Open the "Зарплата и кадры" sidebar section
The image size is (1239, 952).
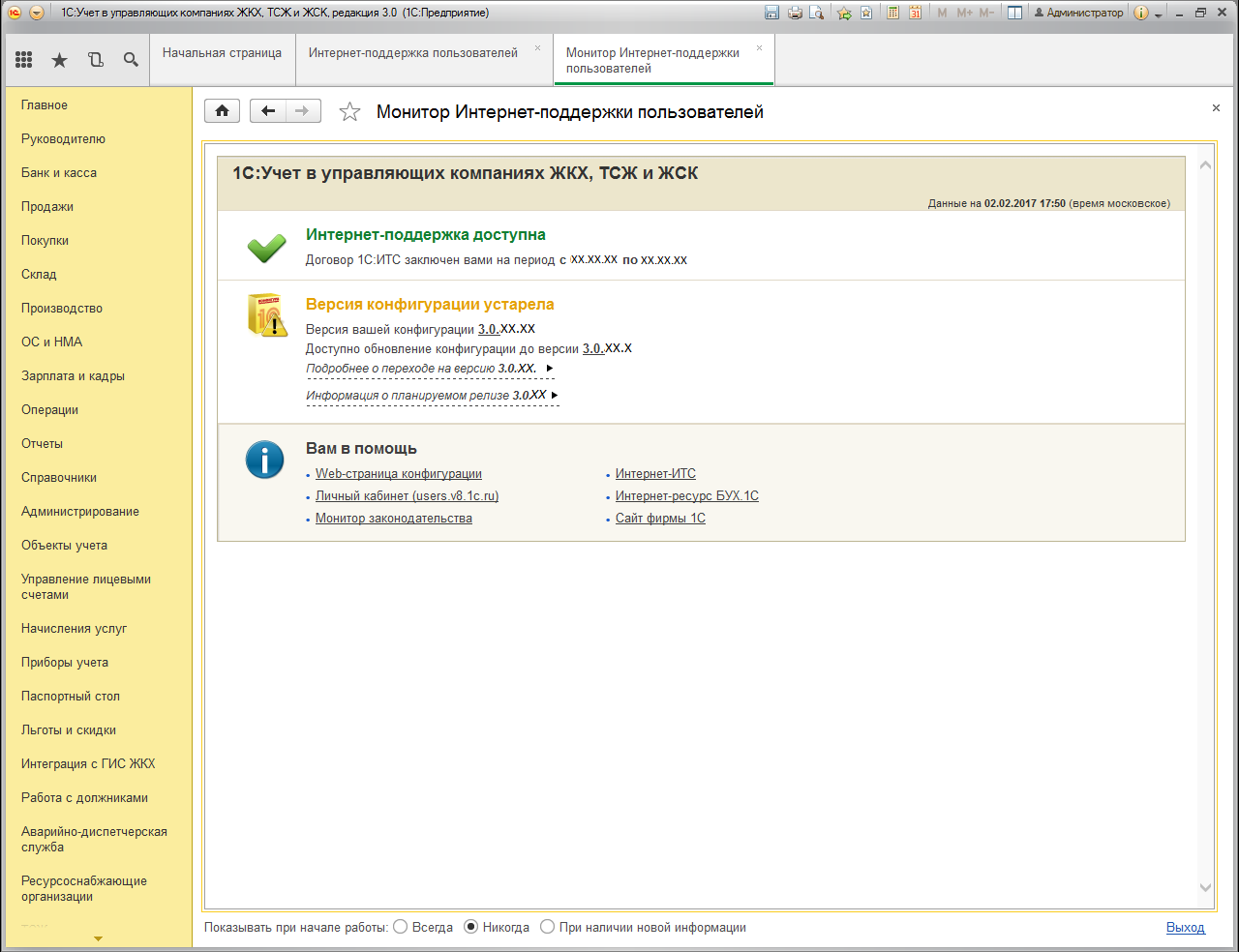click(x=73, y=375)
